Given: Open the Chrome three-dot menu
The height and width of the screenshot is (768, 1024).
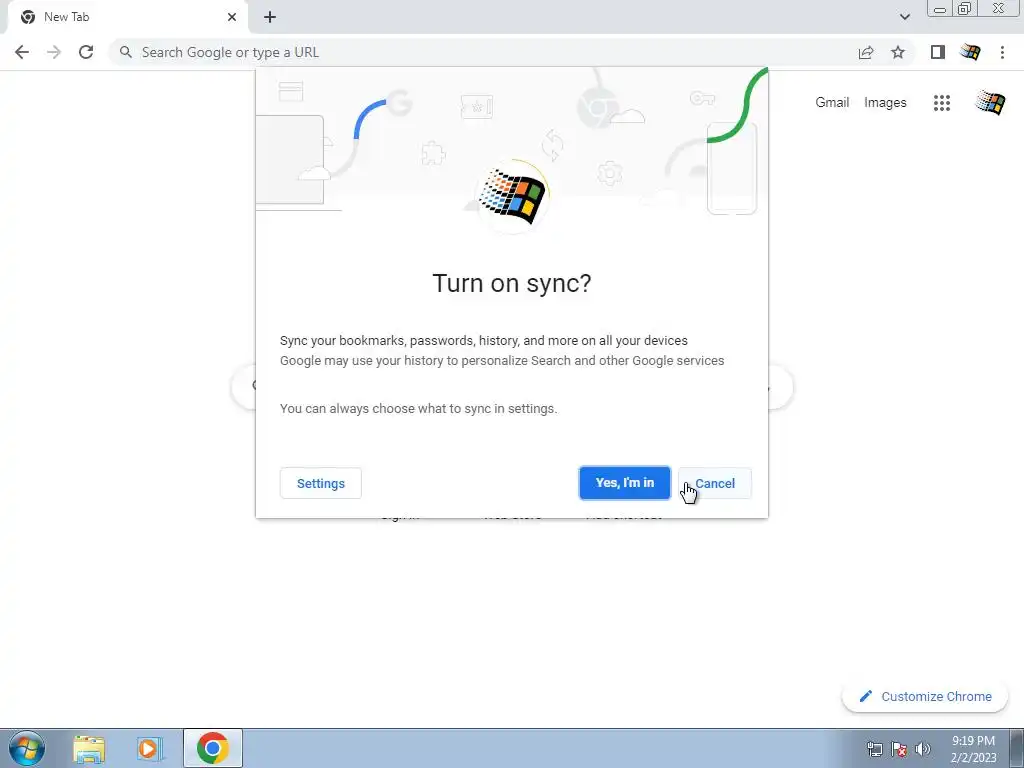Looking at the screenshot, I should tap(1002, 52).
